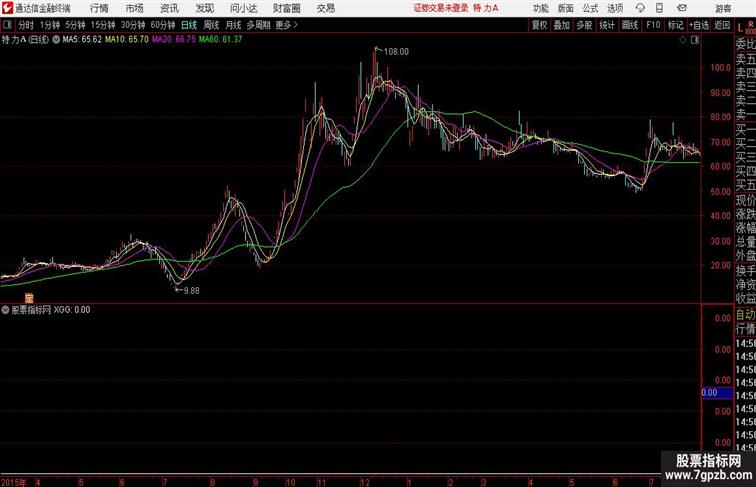Click the red L icon on right panel

pos(741,28)
